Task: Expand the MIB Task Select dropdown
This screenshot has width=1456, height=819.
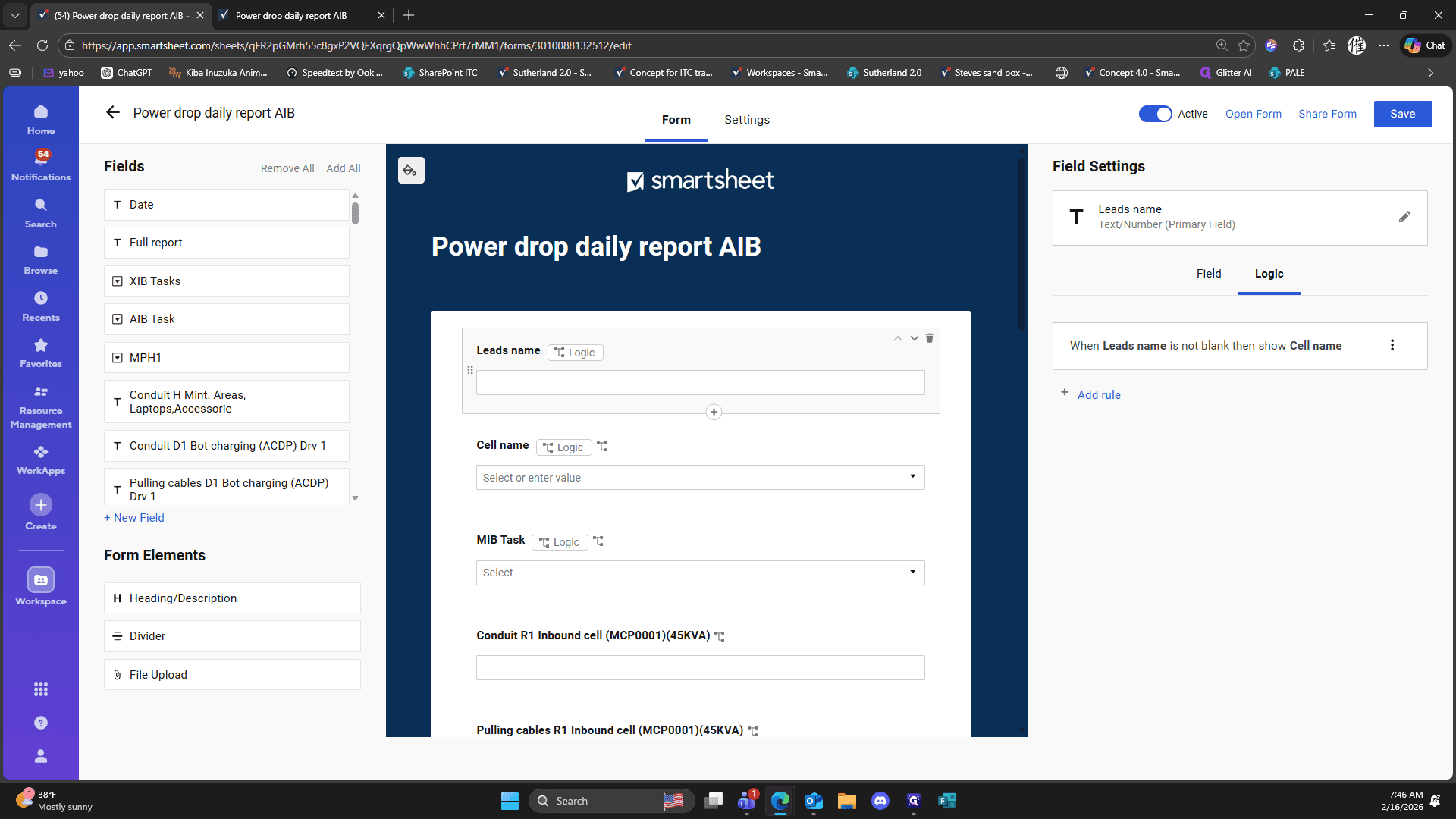Action: (913, 573)
